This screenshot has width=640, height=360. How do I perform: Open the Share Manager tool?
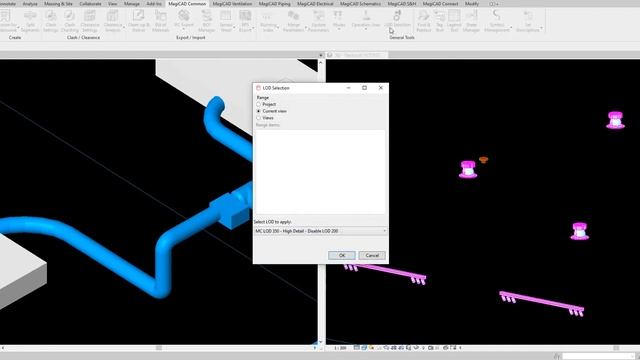(x=471, y=21)
